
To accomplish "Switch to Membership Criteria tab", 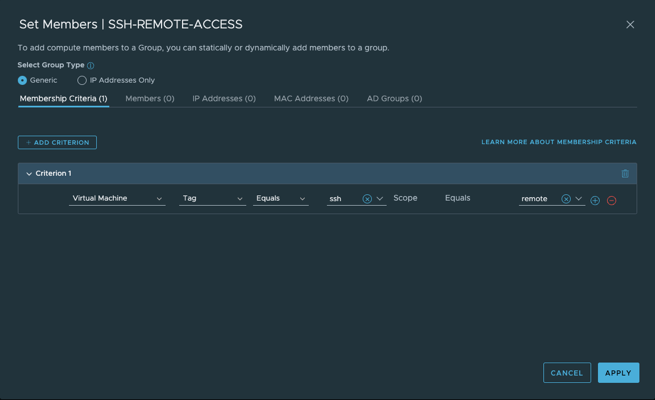I will point(63,99).
